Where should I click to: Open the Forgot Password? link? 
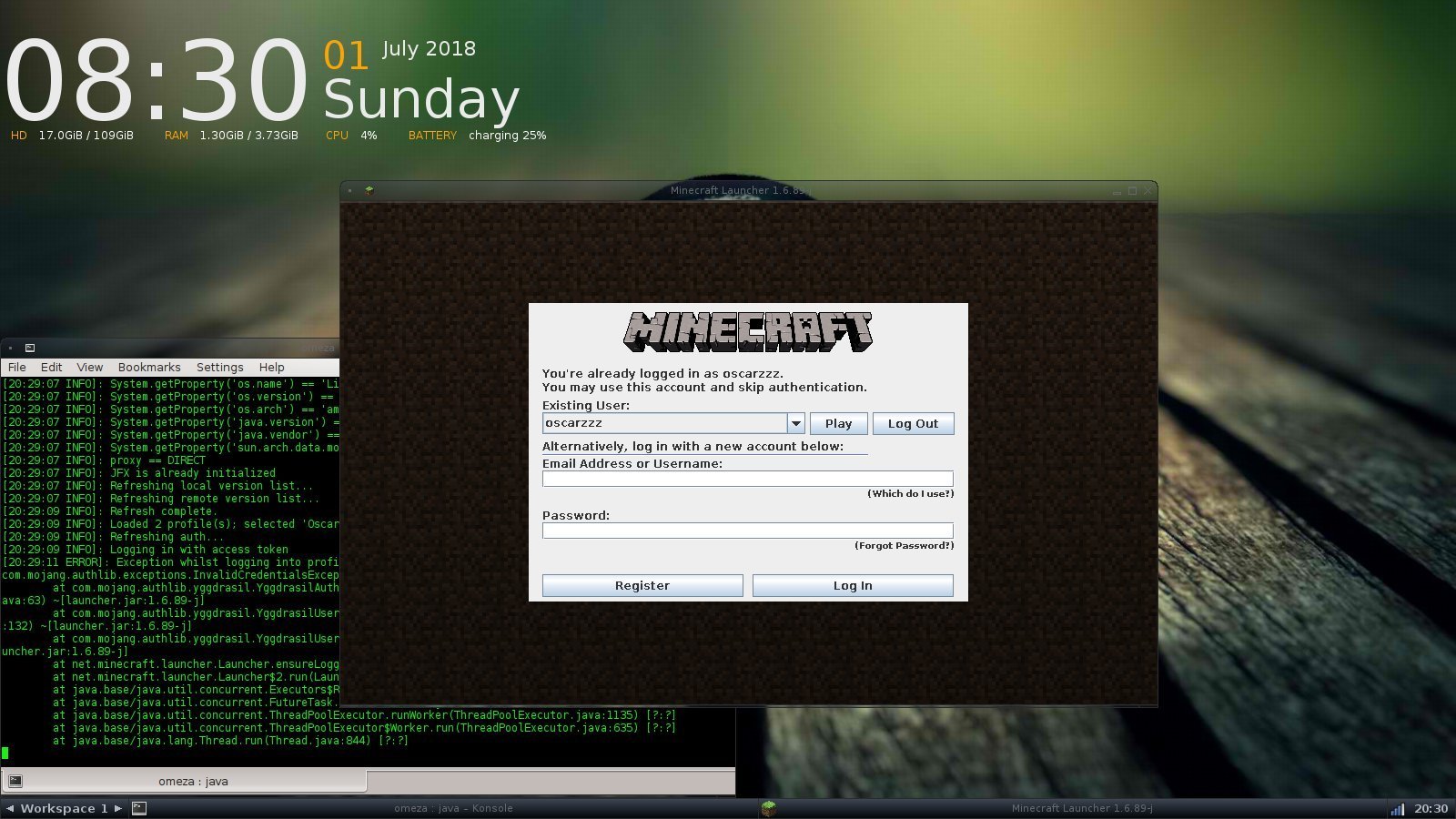[905, 545]
